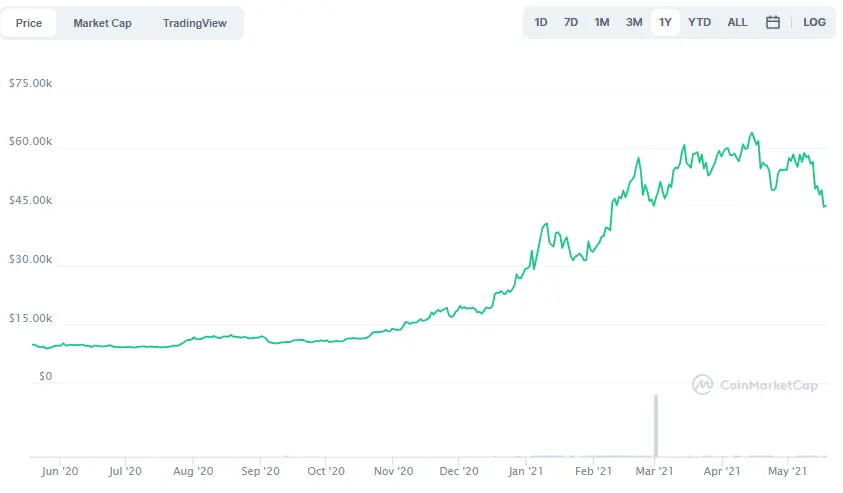Select the 3M time range

pos(634,23)
